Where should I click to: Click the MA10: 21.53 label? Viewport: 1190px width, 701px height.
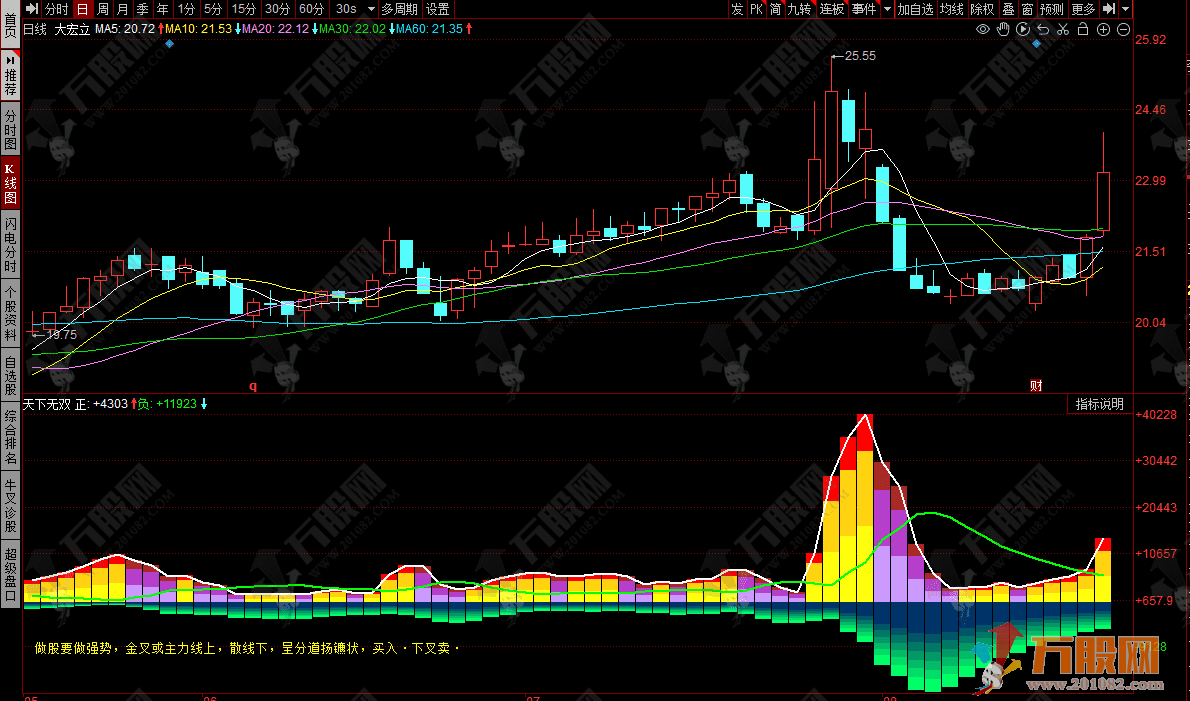point(198,29)
